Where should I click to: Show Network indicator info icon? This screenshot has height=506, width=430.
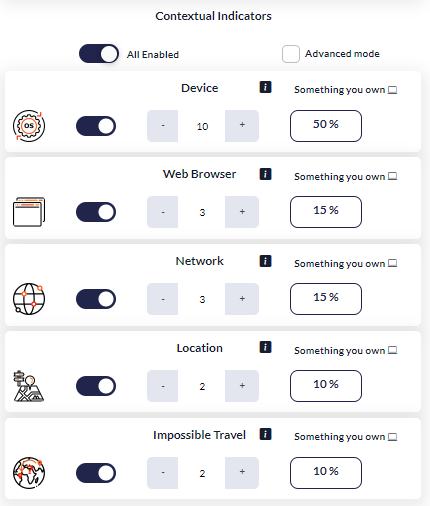[x=265, y=261]
